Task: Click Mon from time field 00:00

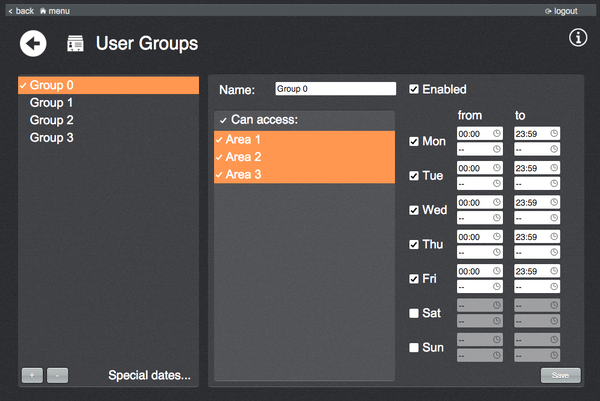Action: coord(479,134)
